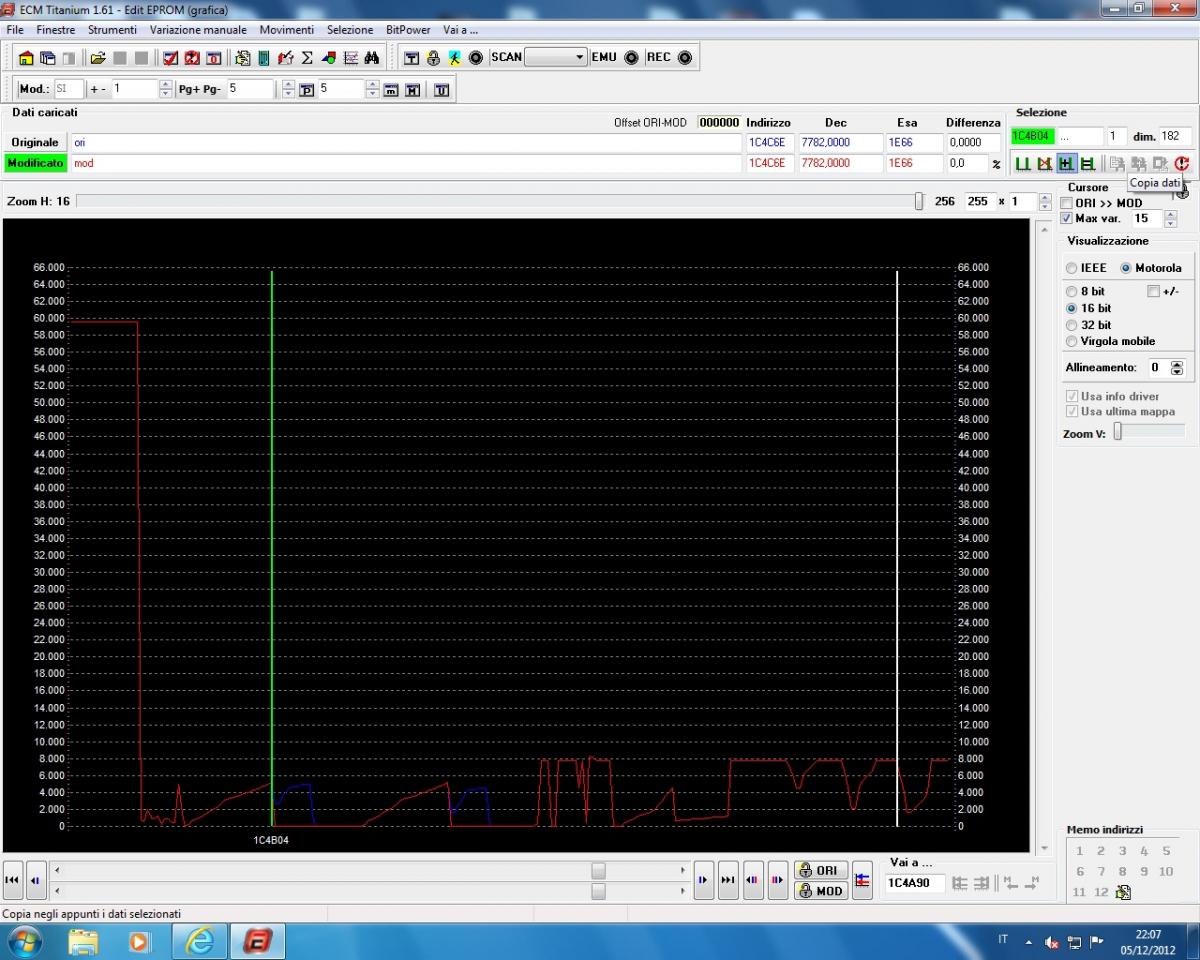Click the green Modificato button
1200x960 pixels.
(x=35, y=163)
